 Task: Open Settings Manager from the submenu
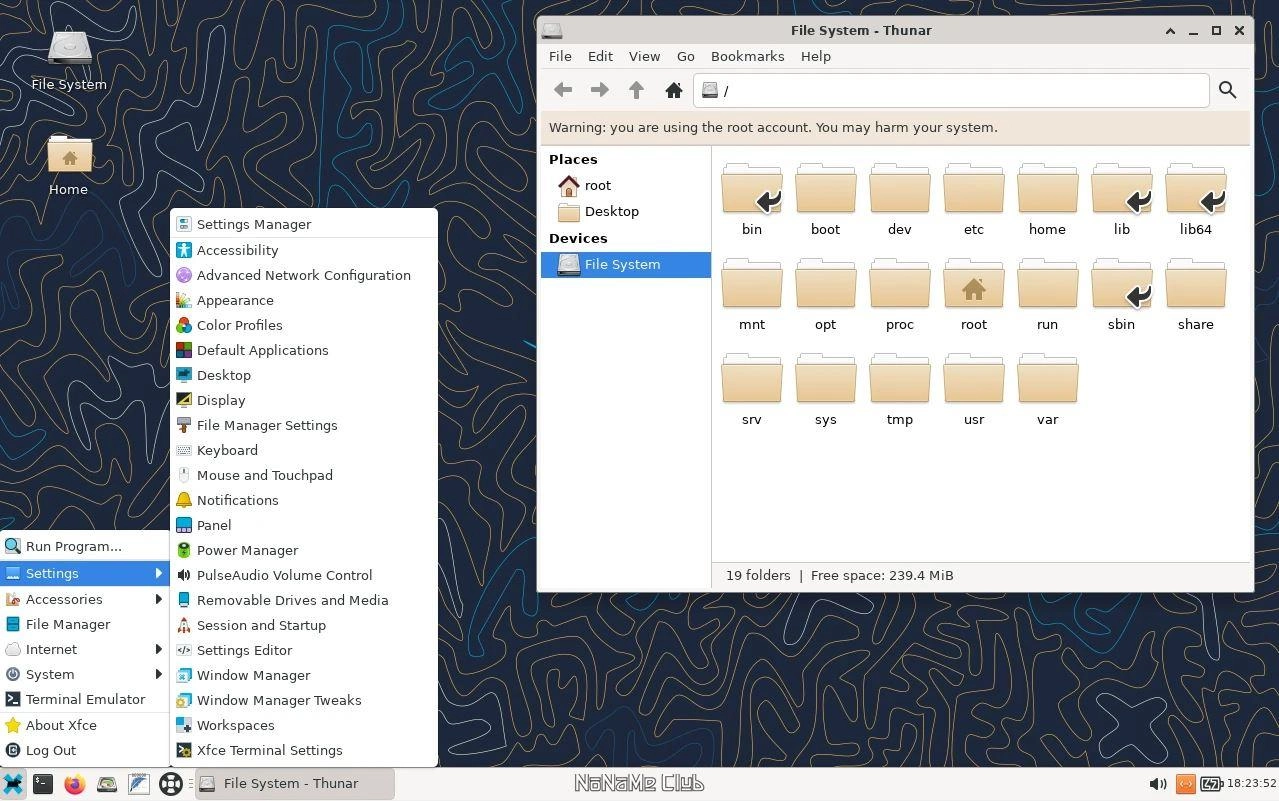click(x=304, y=224)
